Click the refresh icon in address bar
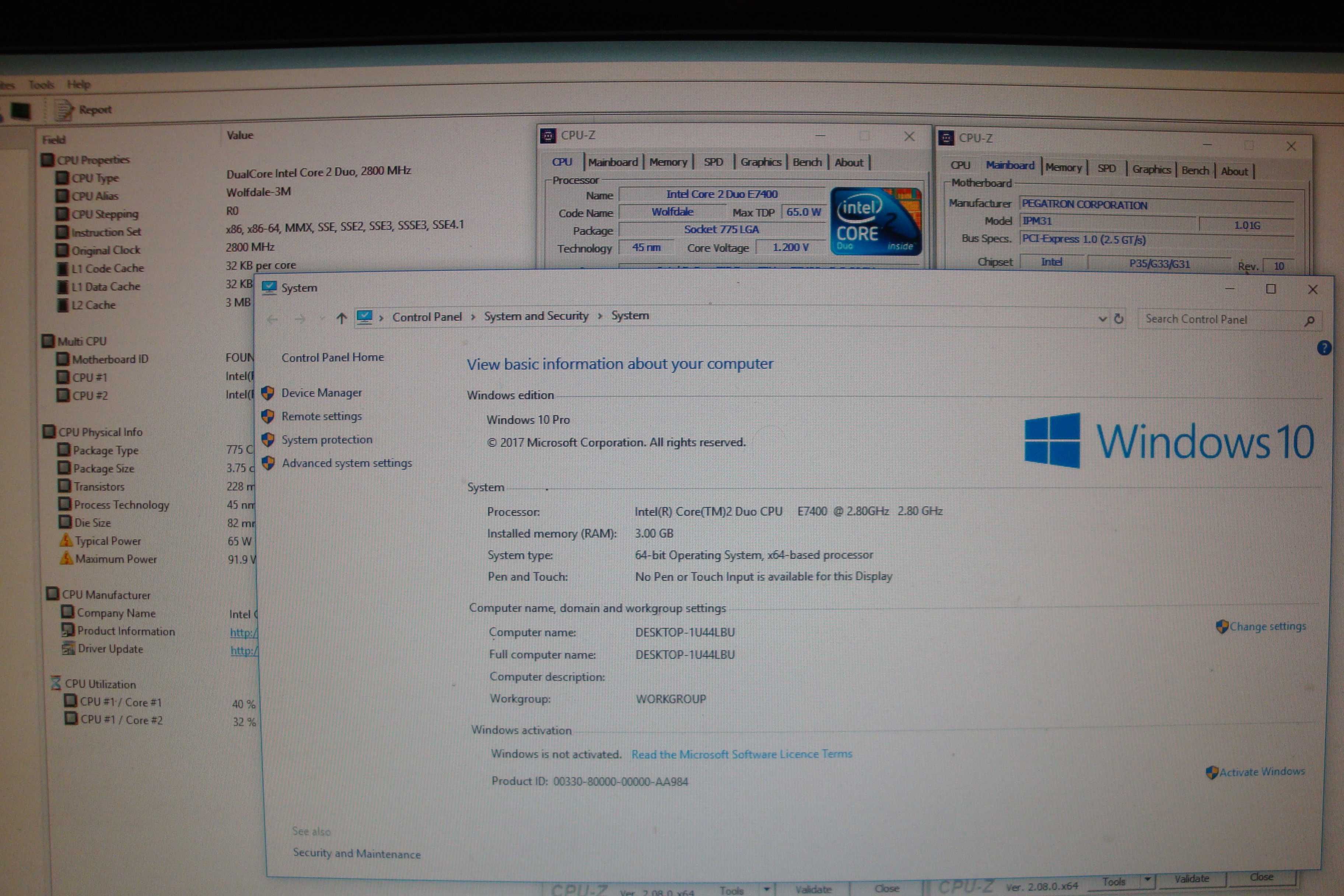This screenshot has height=896, width=1344. coord(1118,319)
